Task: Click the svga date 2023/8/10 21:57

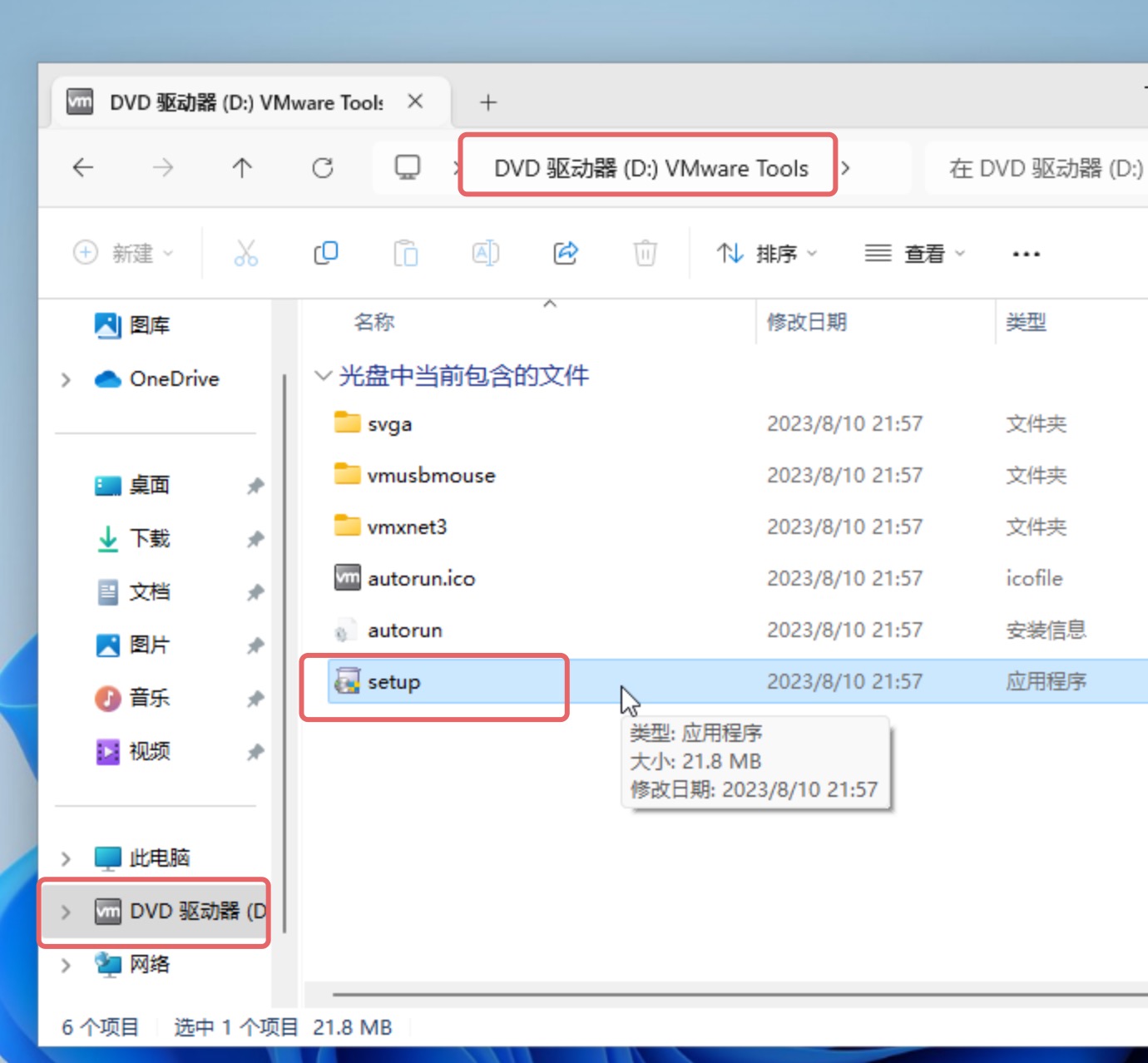Action: (x=844, y=424)
